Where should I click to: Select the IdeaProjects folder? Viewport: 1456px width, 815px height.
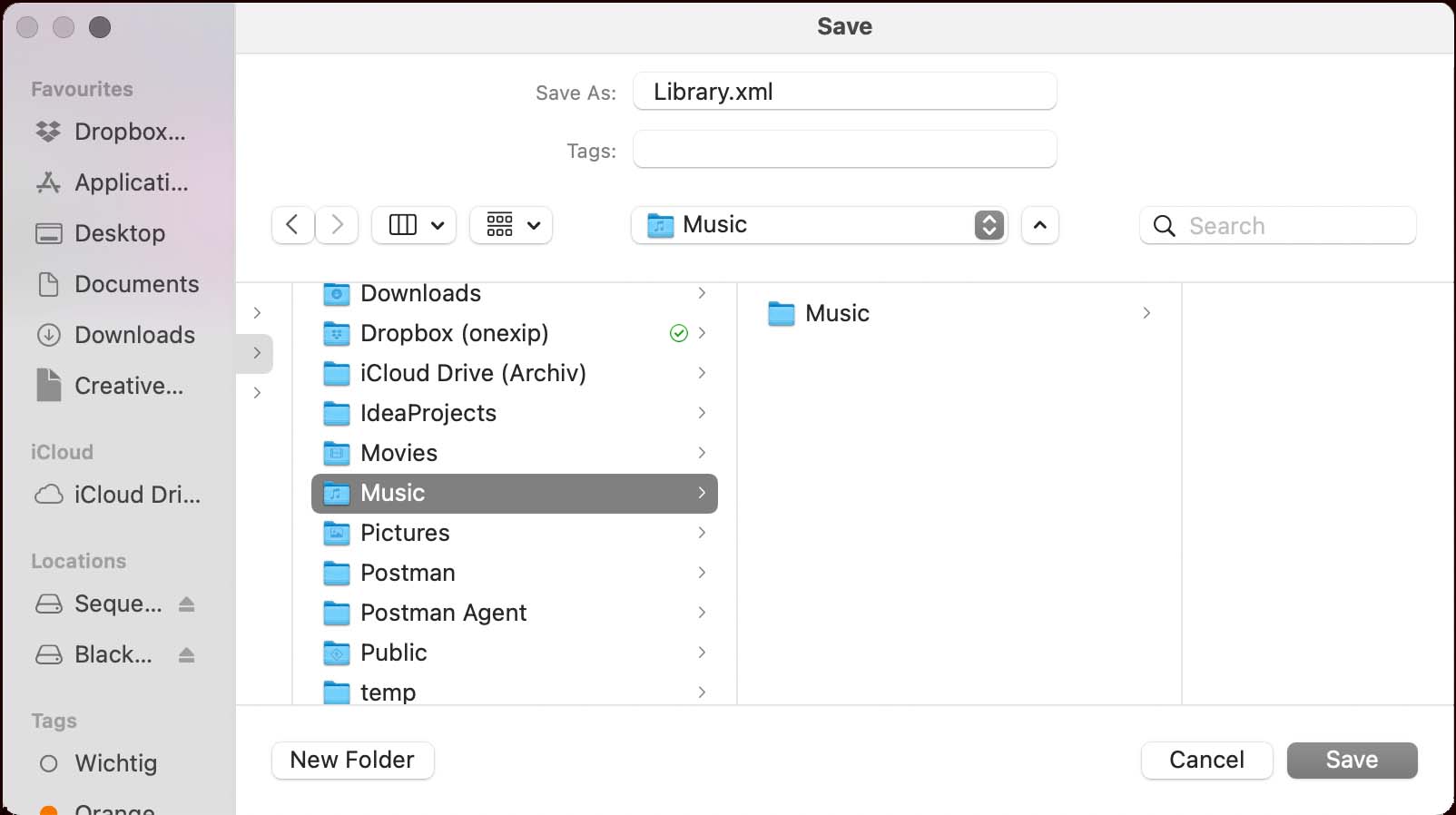click(428, 414)
